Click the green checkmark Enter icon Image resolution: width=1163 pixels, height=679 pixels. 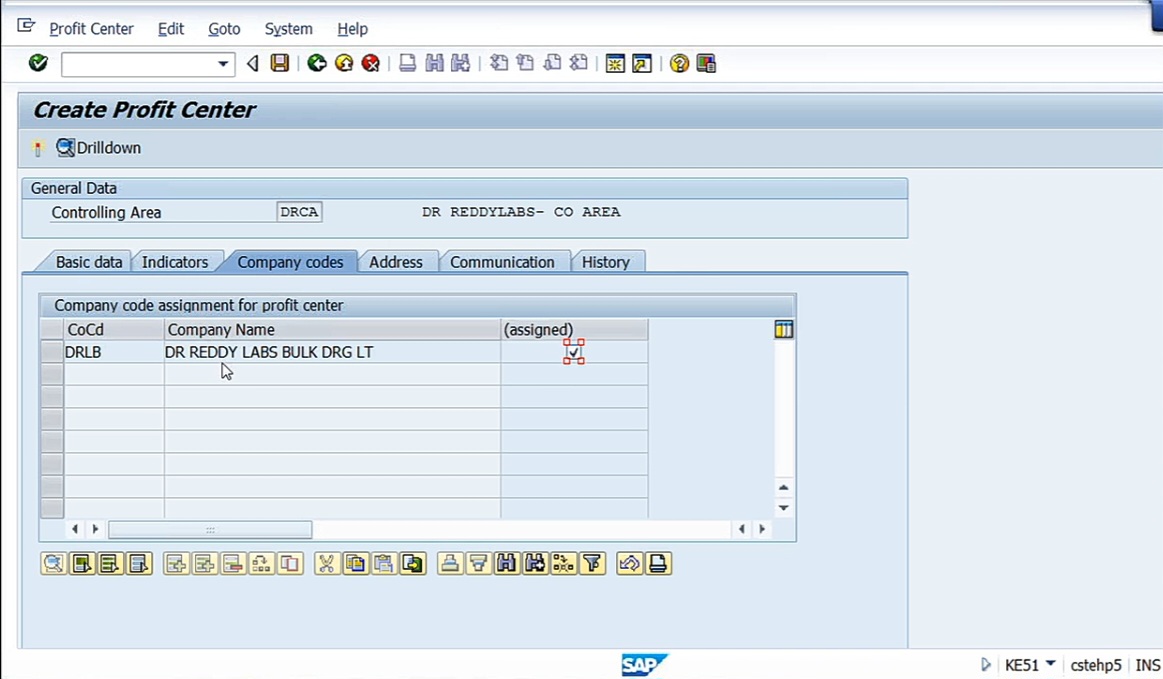tap(38, 63)
